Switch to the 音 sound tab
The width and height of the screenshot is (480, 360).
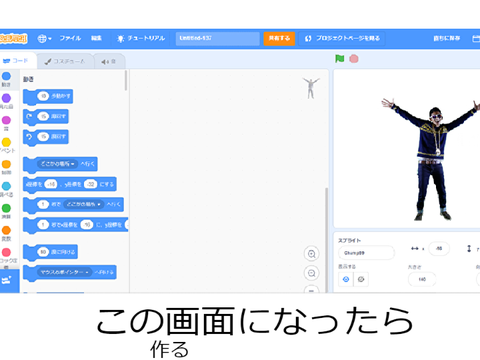pyautogui.click(x=109, y=62)
